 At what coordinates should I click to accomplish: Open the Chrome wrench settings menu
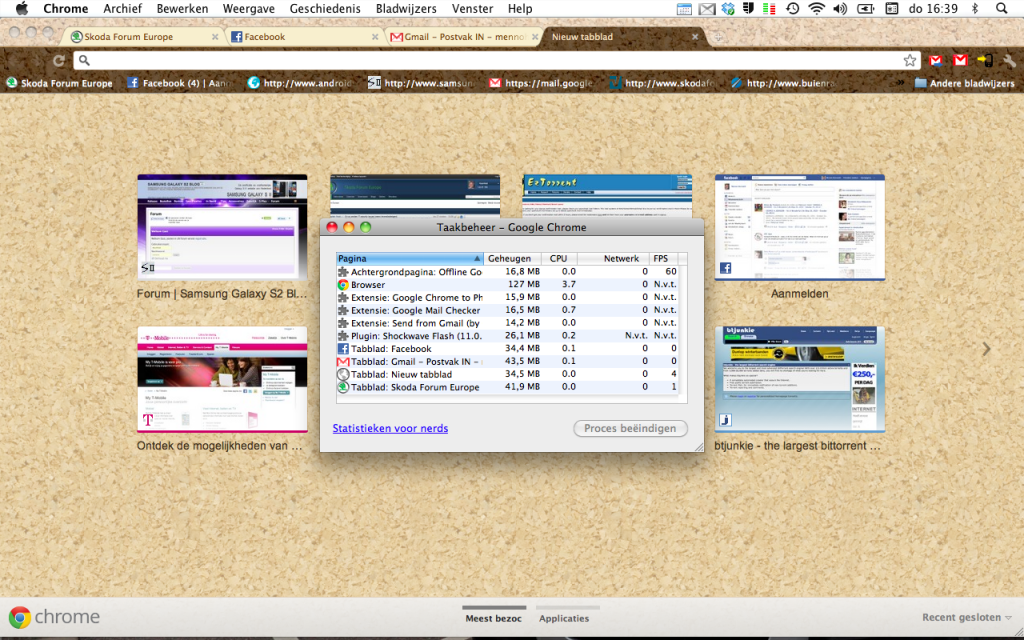pyautogui.click(x=1009, y=61)
